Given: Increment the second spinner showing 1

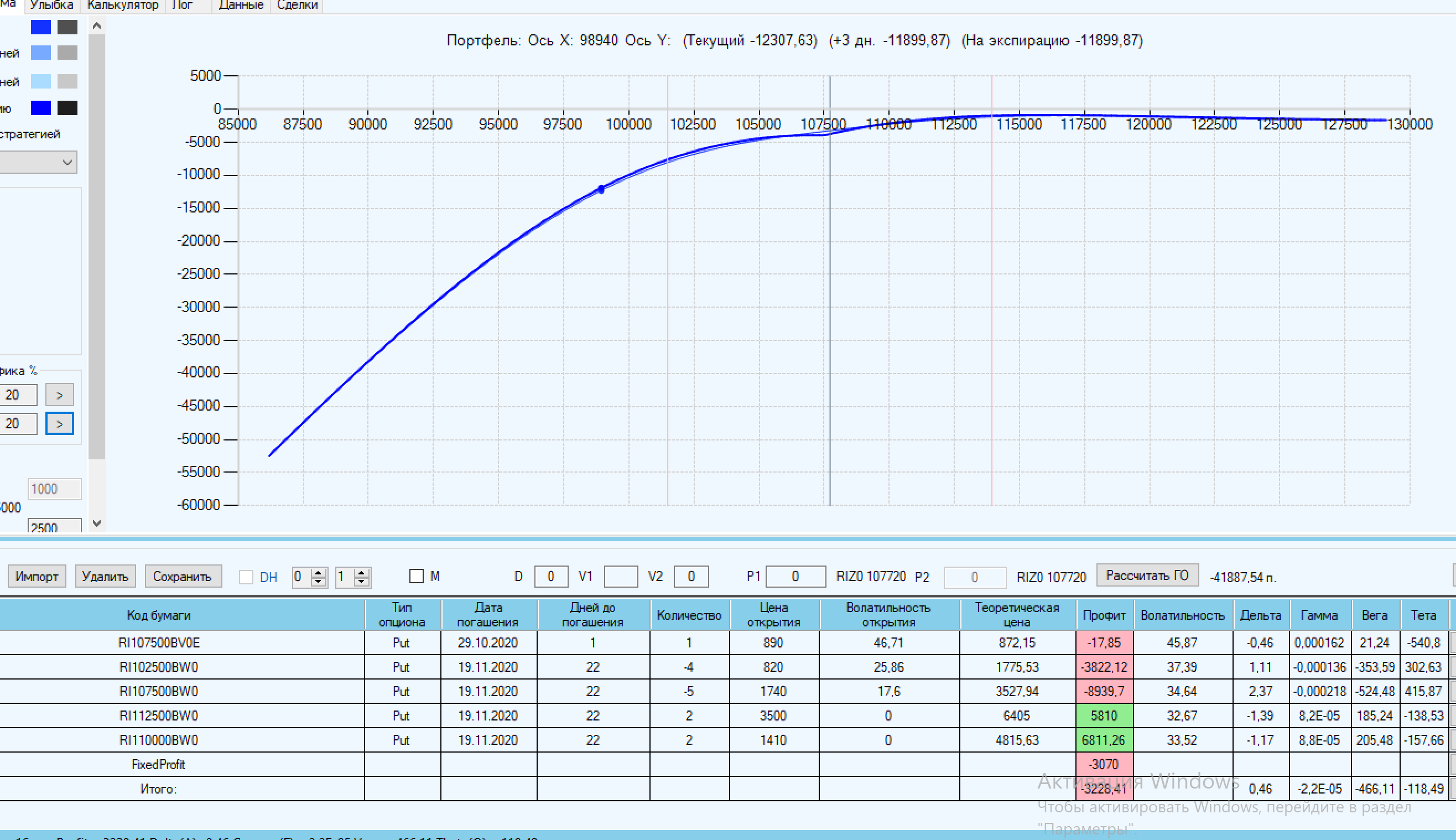Looking at the screenshot, I should [x=362, y=572].
